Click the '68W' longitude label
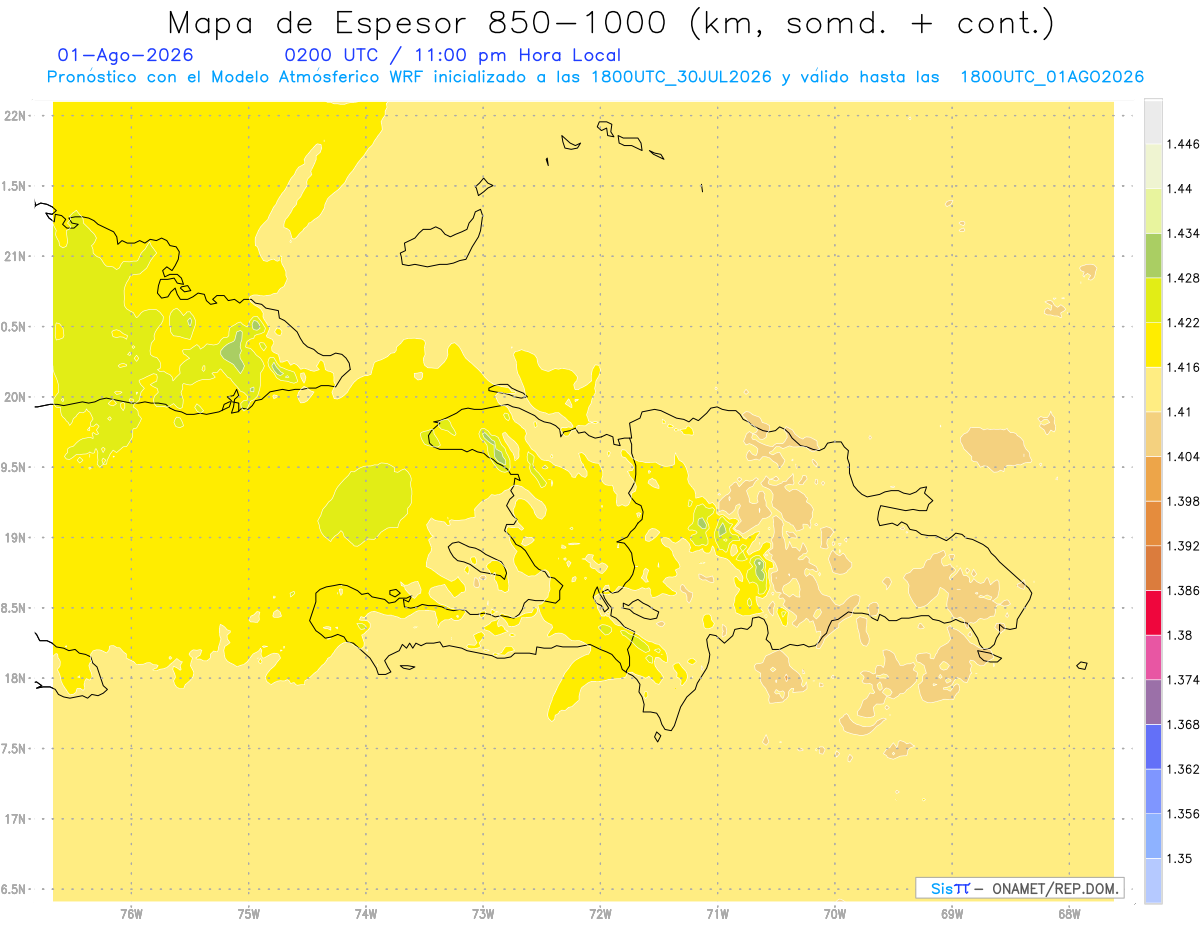 point(1069,913)
